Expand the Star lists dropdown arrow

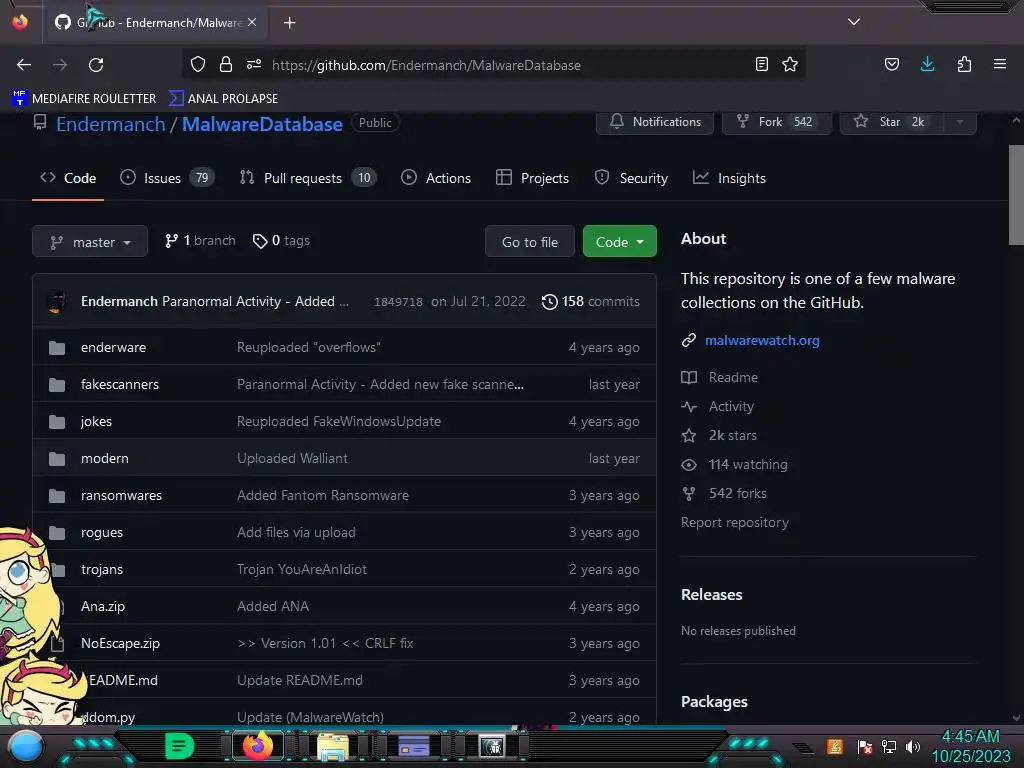(959, 122)
